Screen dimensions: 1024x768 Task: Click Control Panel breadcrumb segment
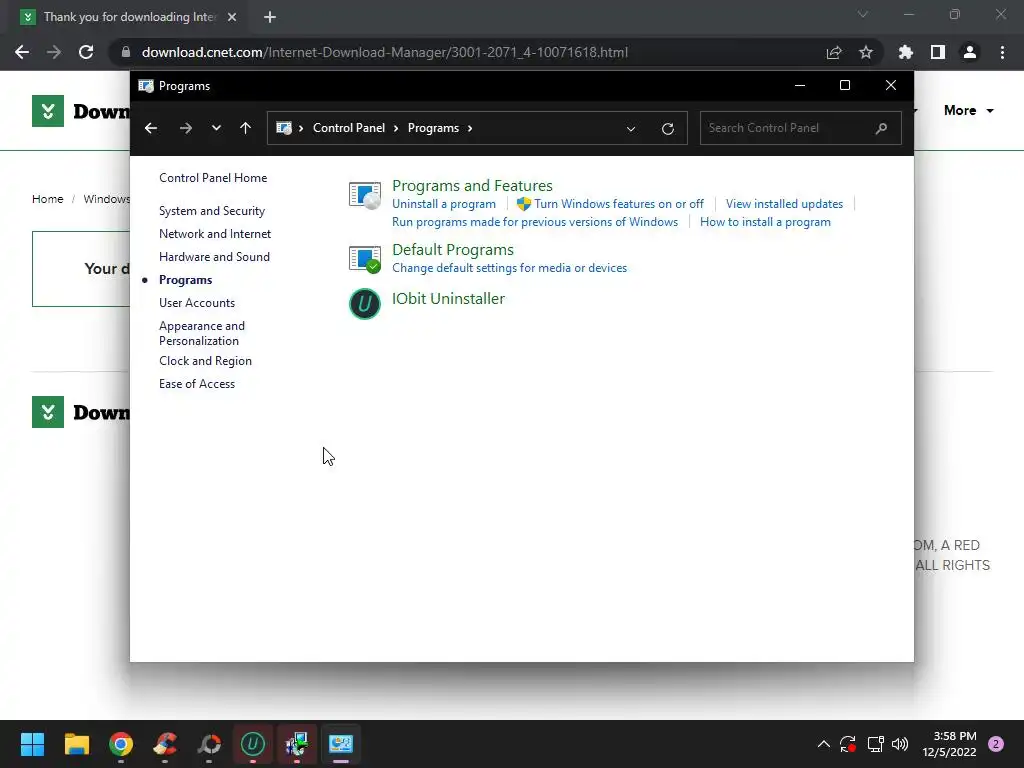click(x=349, y=128)
